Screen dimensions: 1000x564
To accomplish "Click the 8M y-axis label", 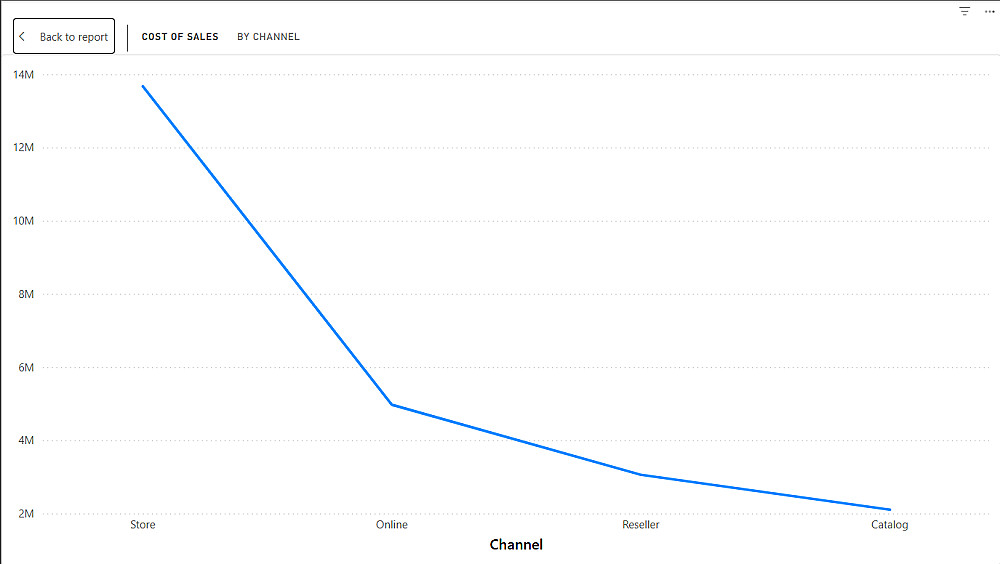I will tap(26, 294).
